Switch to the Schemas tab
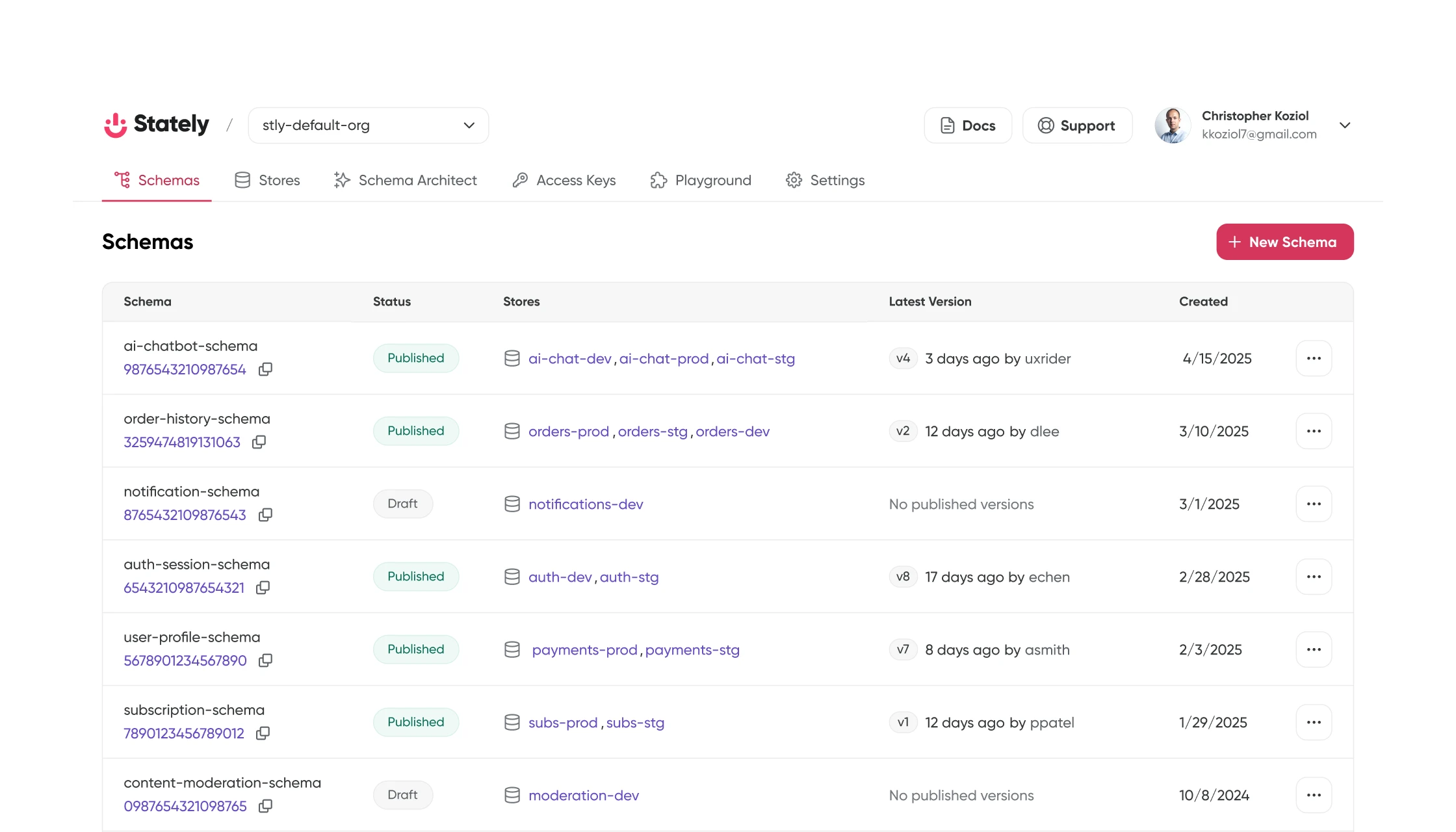Image resolution: width=1456 pixels, height=832 pixels. tap(157, 180)
